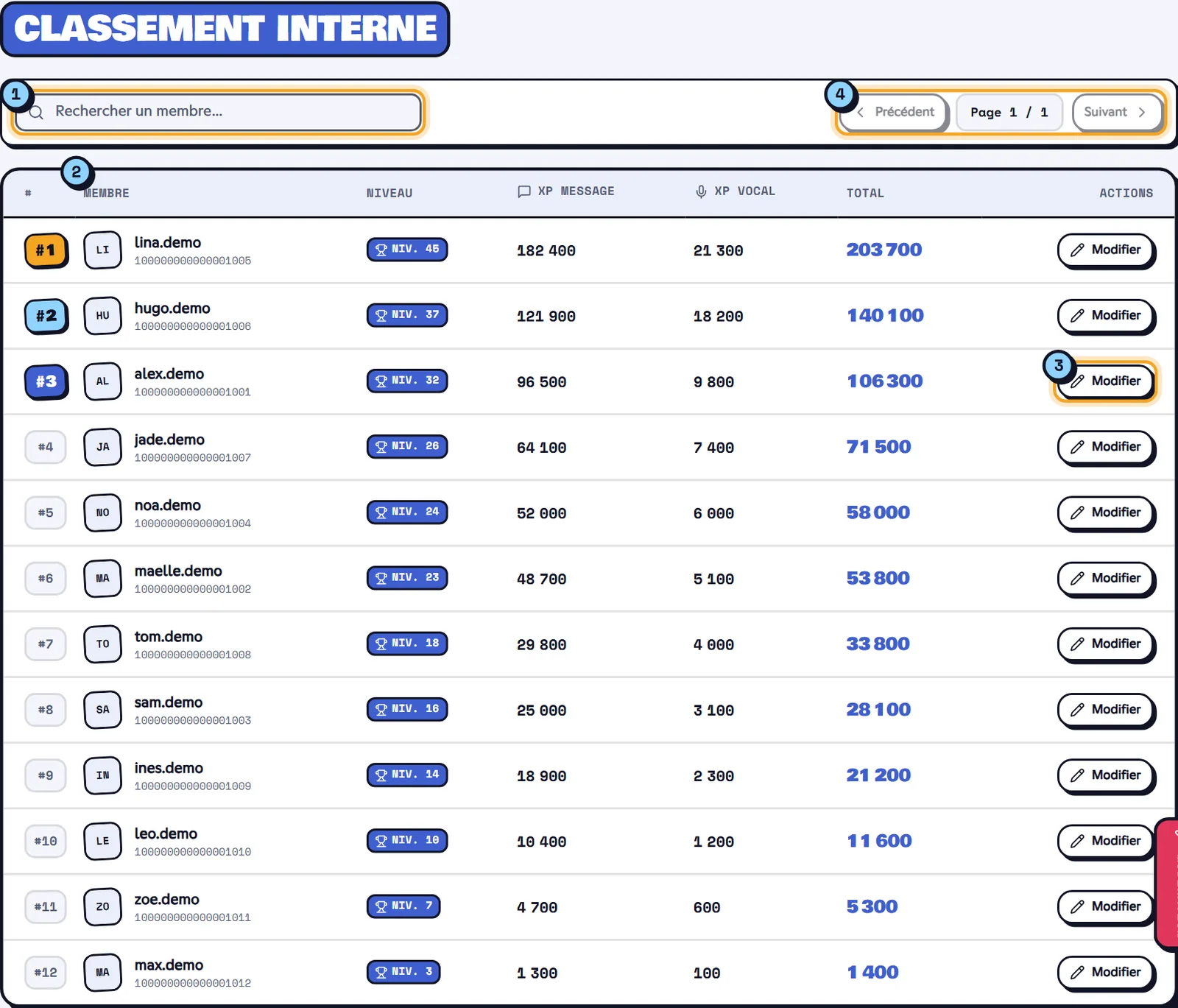
Task: Click the JA avatar of jade.demo
Action: point(102,447)
